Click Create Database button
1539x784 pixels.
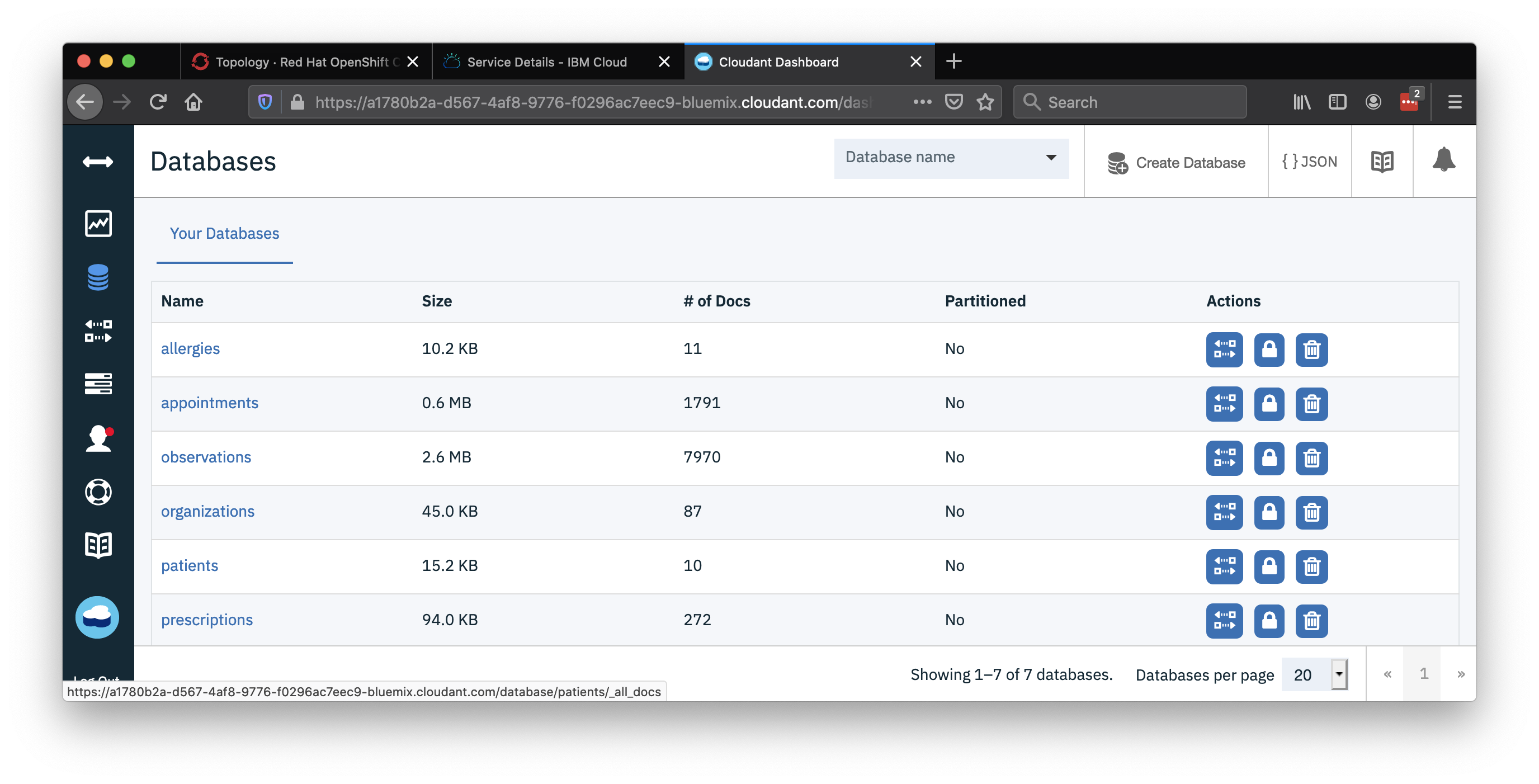(x=1176, y=162)
